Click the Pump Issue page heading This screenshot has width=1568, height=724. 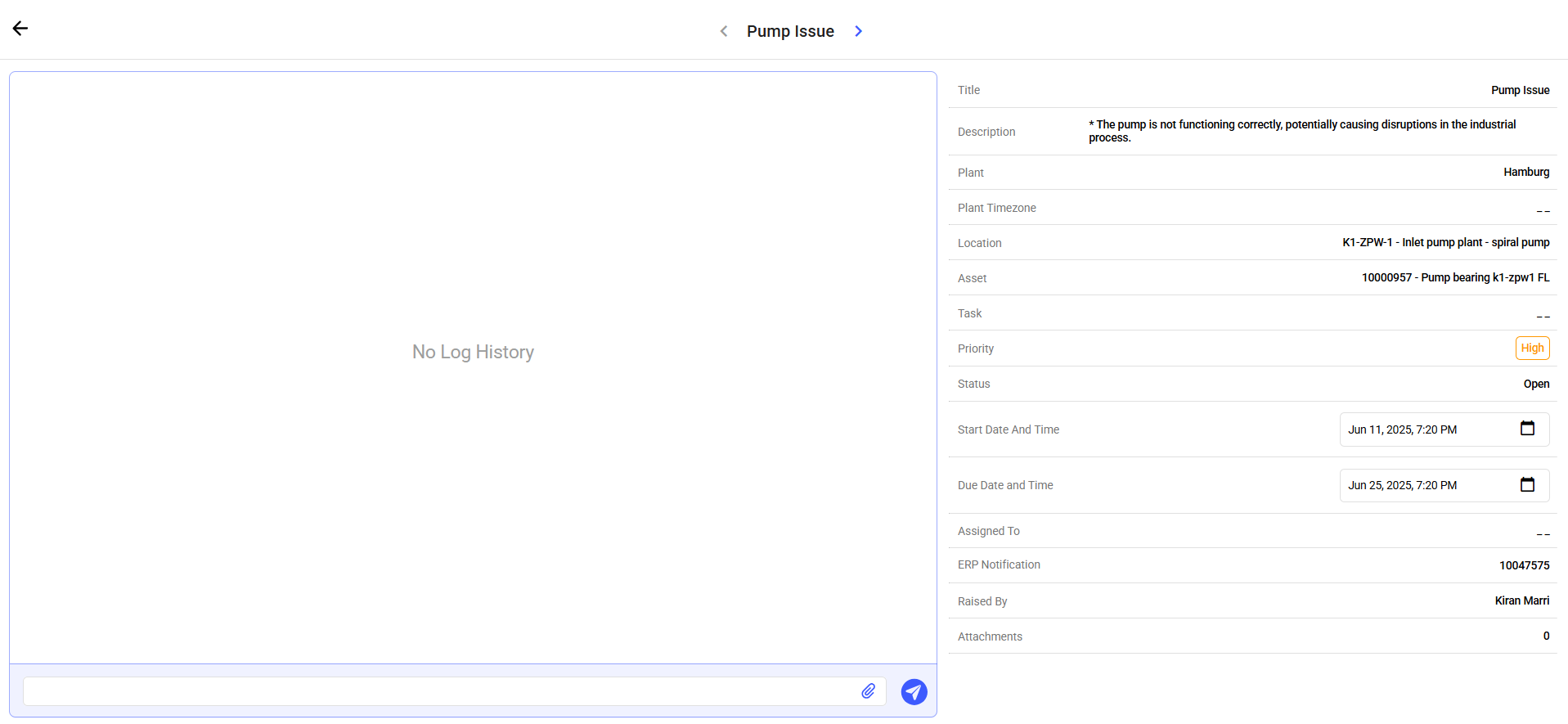coord(790,31)
